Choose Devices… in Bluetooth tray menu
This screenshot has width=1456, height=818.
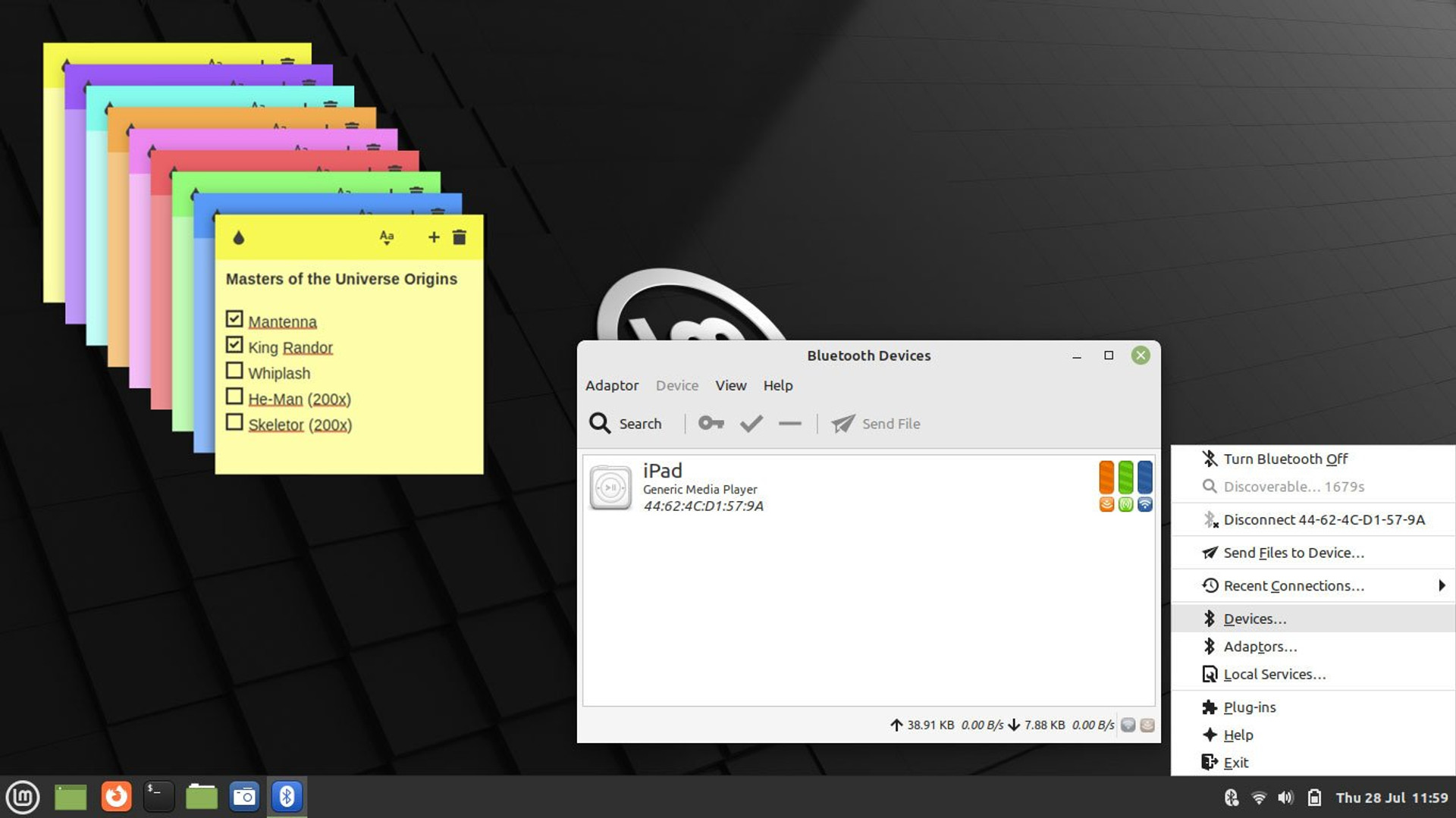click(1313, 619)
